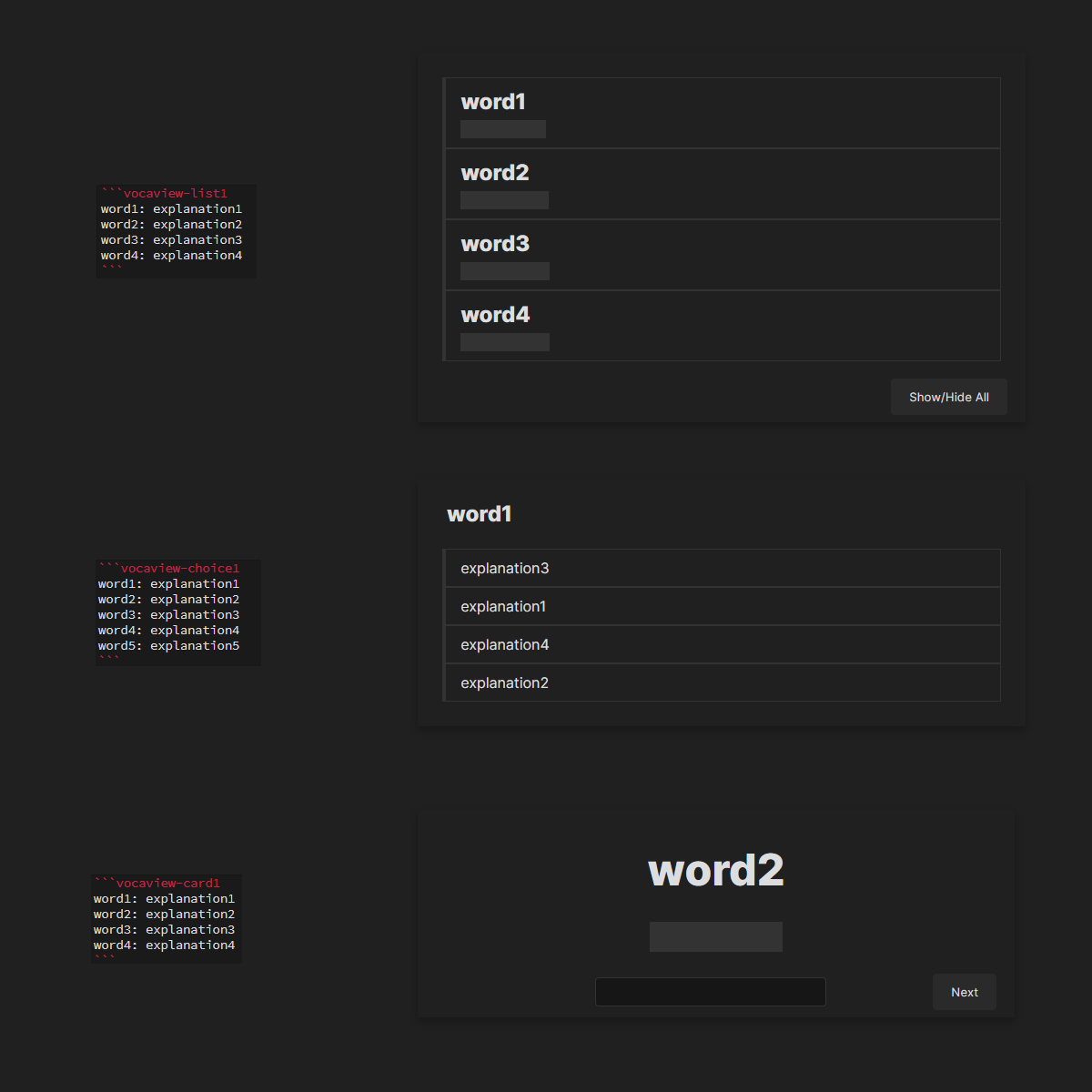Click the large word2 card title
Screen dimensions: 1092x1092
pos(716,871)
